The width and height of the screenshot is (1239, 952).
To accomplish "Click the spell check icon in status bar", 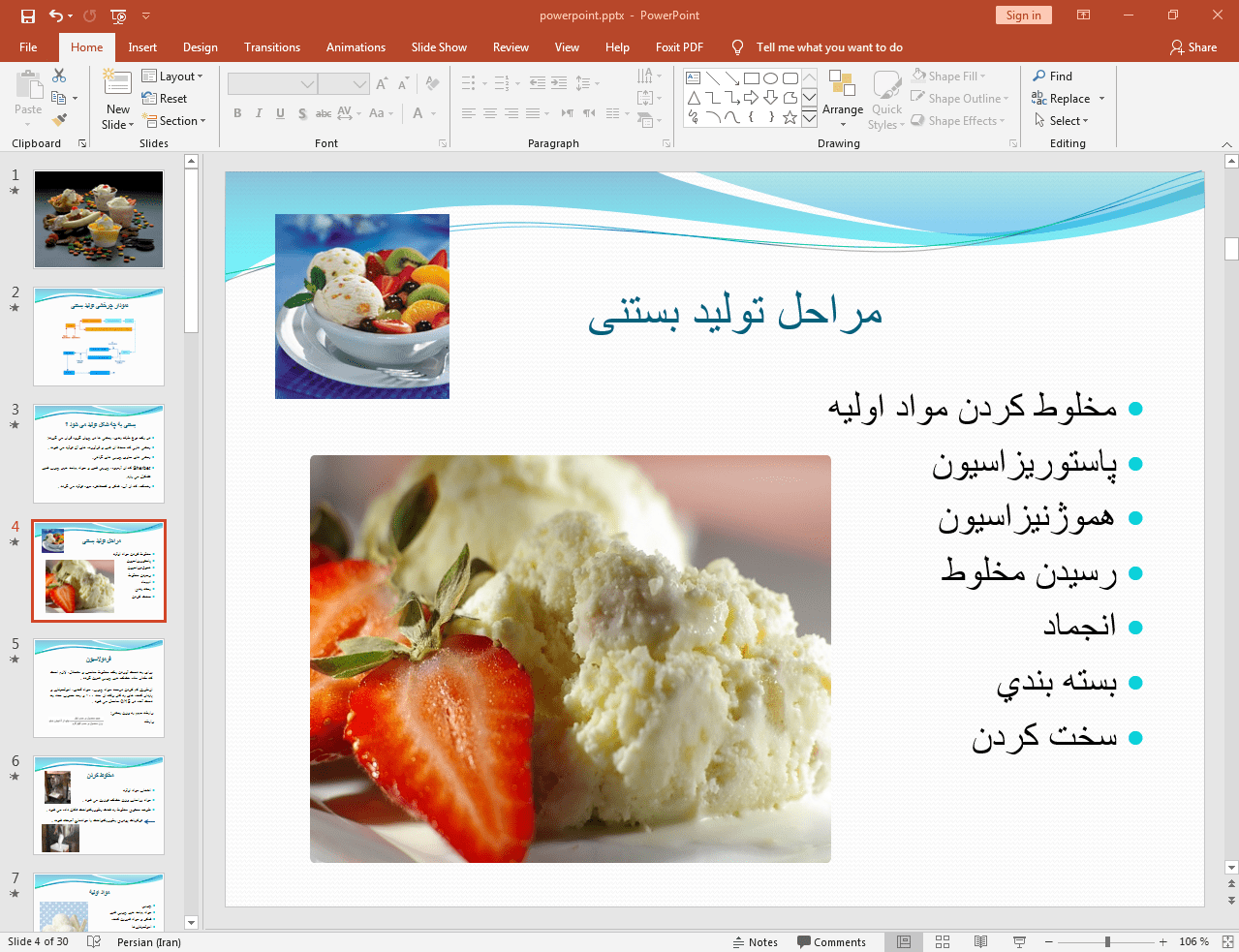I will coord(94,941).
